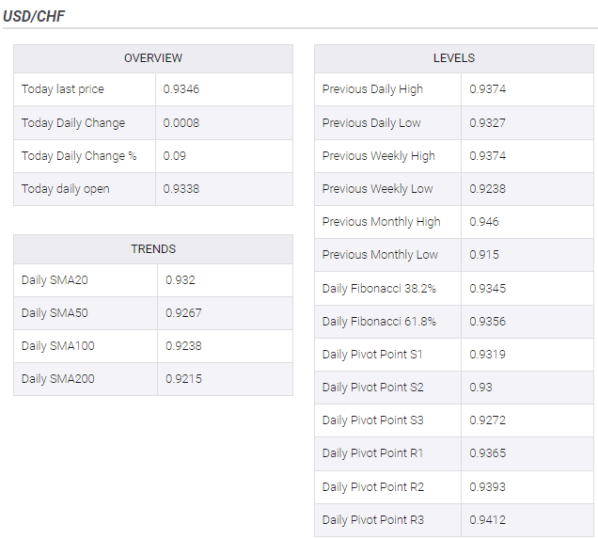Click the Today last price value 0.9346
Image resolution: width=598 pixels, height=539 pixels.
pos(181,89)
